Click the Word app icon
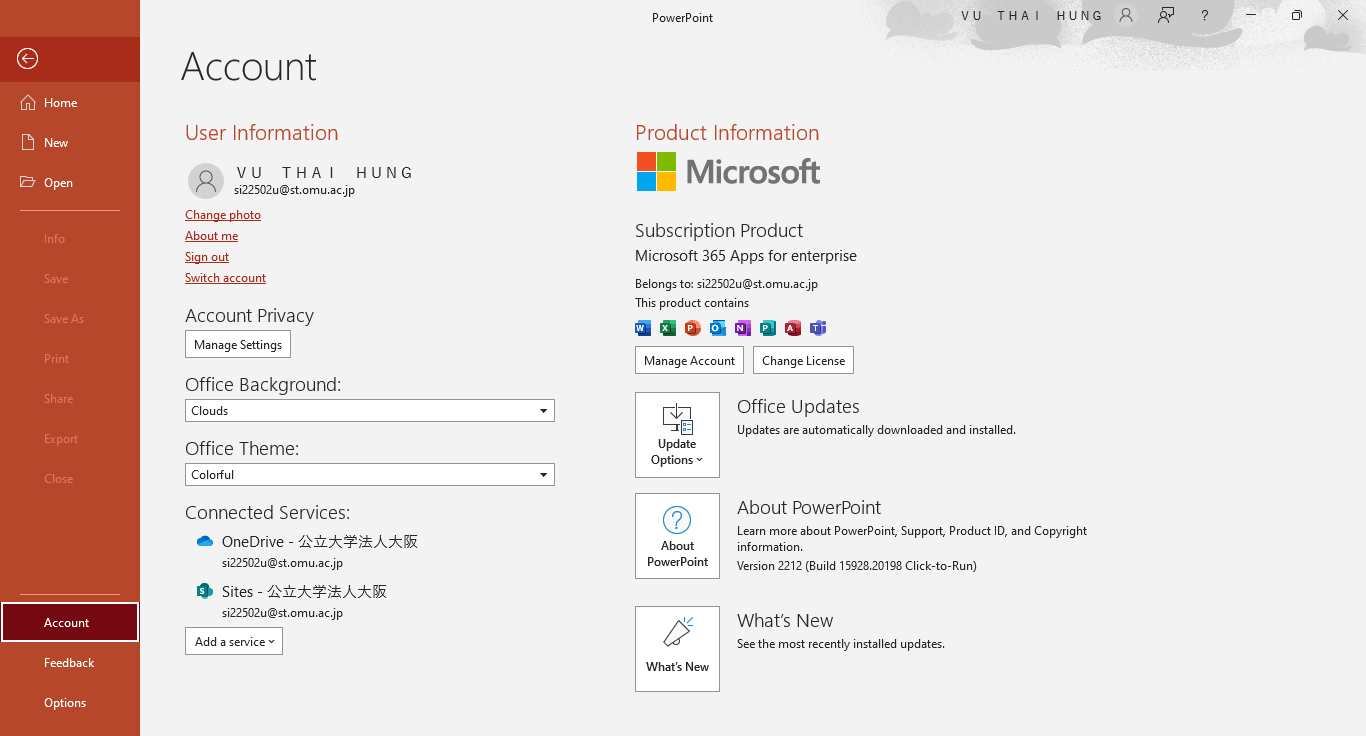Viewport: 1366px width, 736px height. [643, 328]
